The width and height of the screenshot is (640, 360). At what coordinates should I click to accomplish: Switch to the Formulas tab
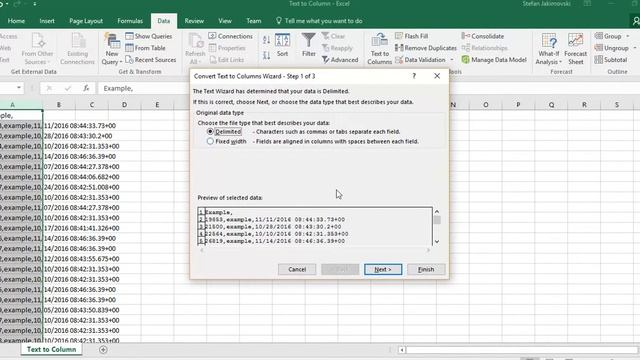tap(130, 21)
